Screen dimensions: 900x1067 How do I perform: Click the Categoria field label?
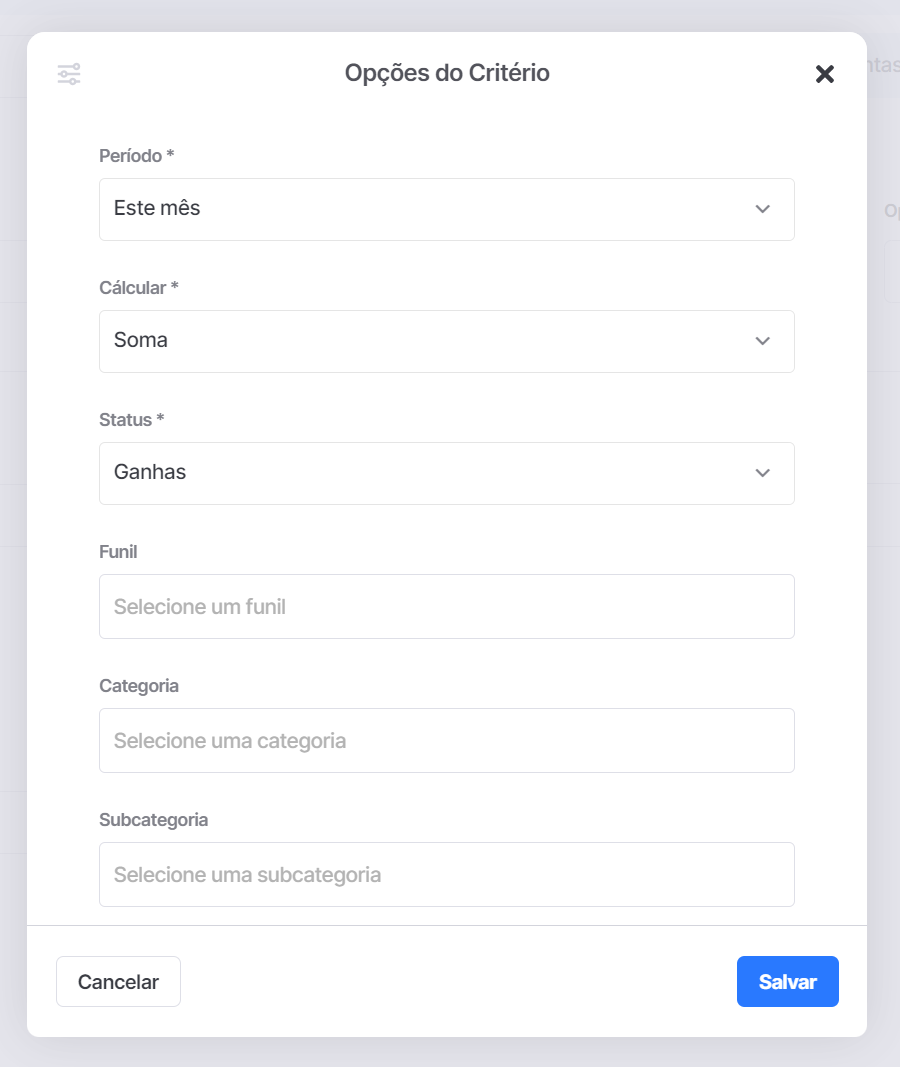coord(139,686)
